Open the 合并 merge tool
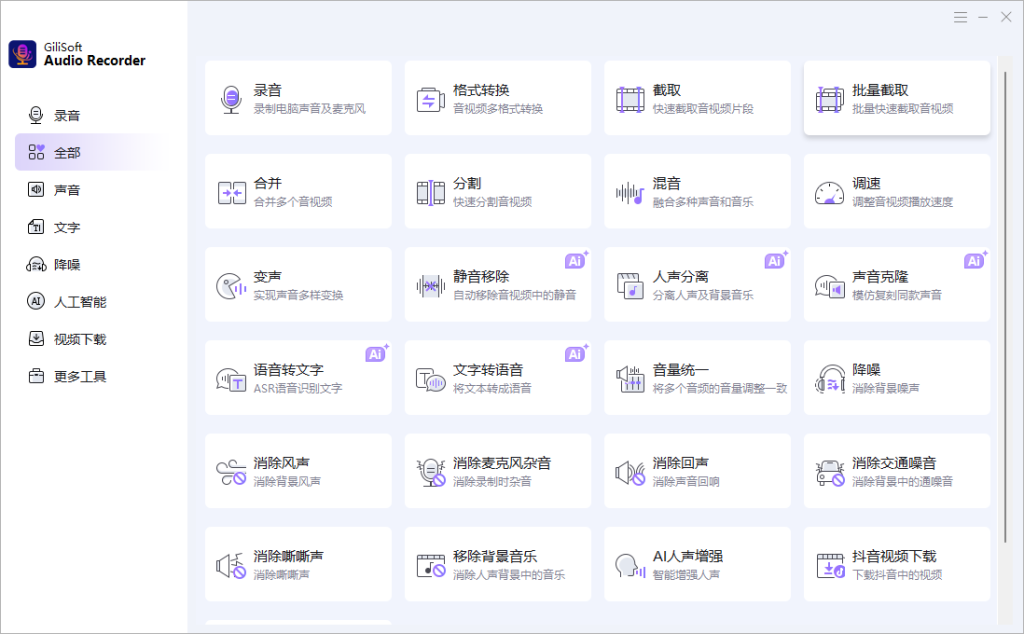This screenshot has height=634, width=1024. [297, 190]
